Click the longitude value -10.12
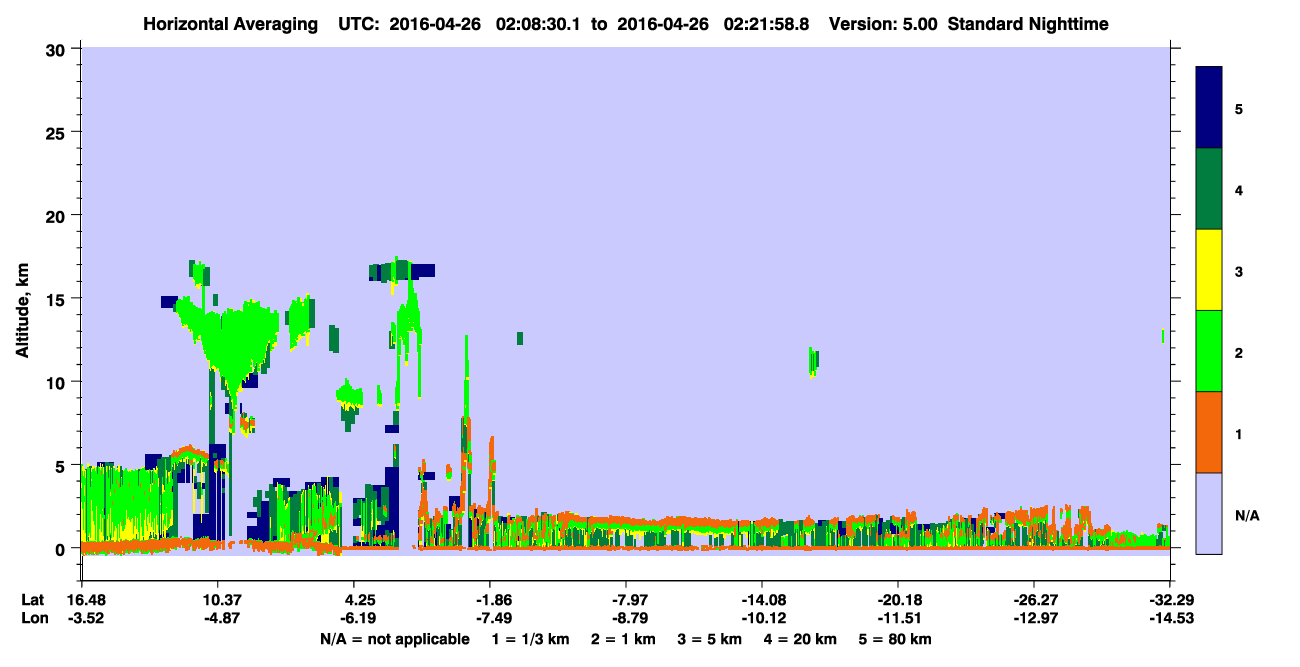The height and width of the screenshot is (667, 1300). (x=761, y=618)
